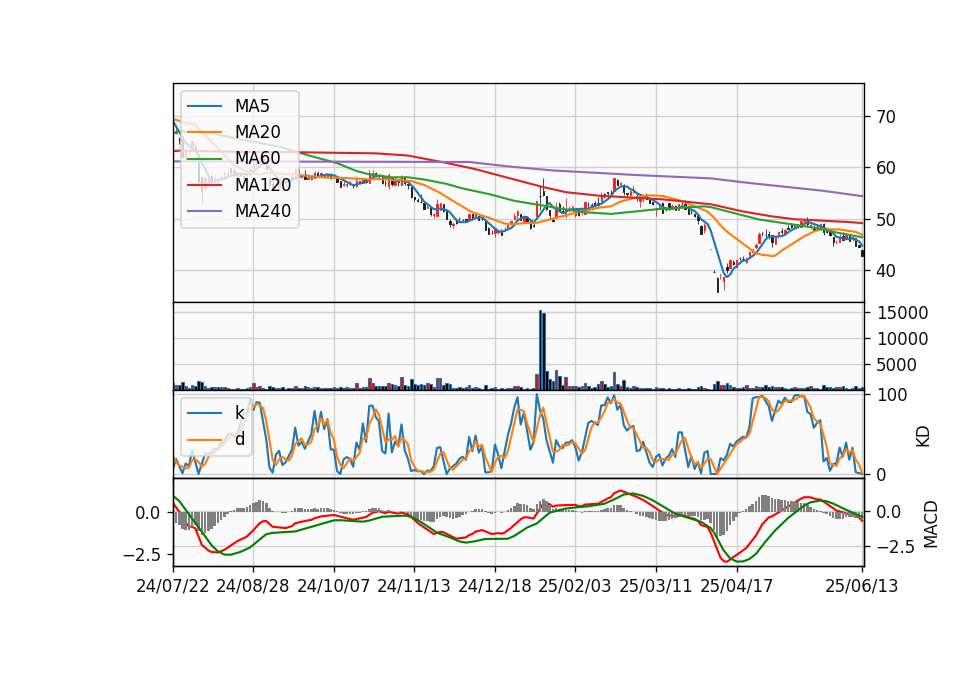Viewport: 960px width, 690px height.
Task: Click the lowest candlestick near April 2025
Action: [x=718, y=285]
